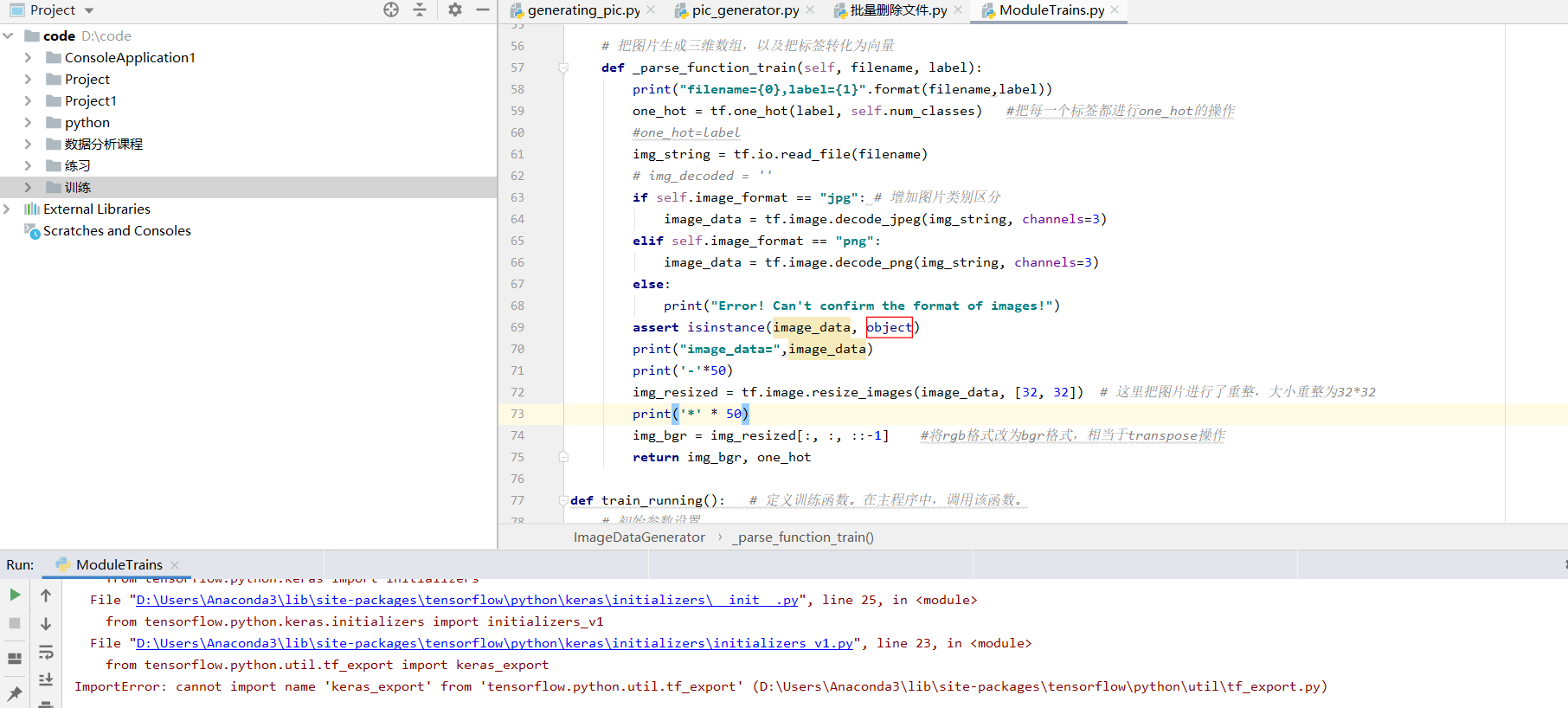The height and width of the screenshot is (708, 1568).
Task: Collapse the code root folder
Action: pyautogui.click(x=8, y=35)
